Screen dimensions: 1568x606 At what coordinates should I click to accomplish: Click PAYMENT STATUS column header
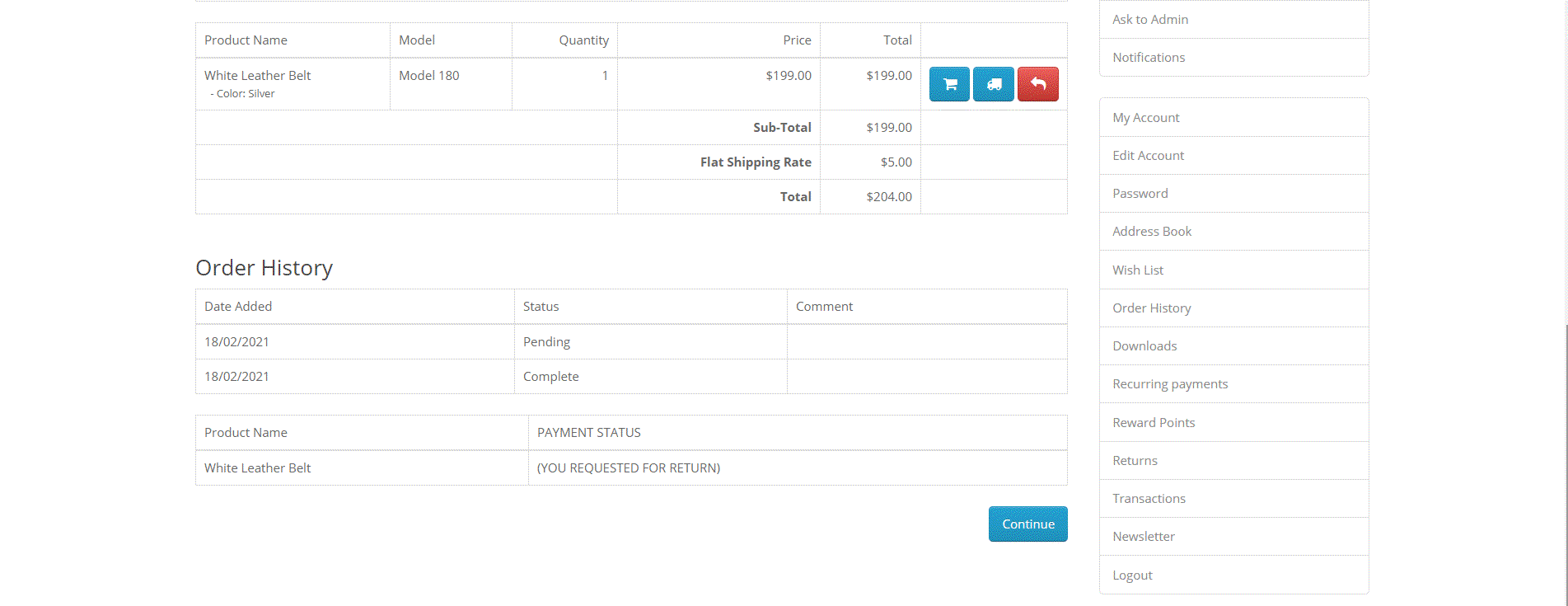click(x=589, y=432)
